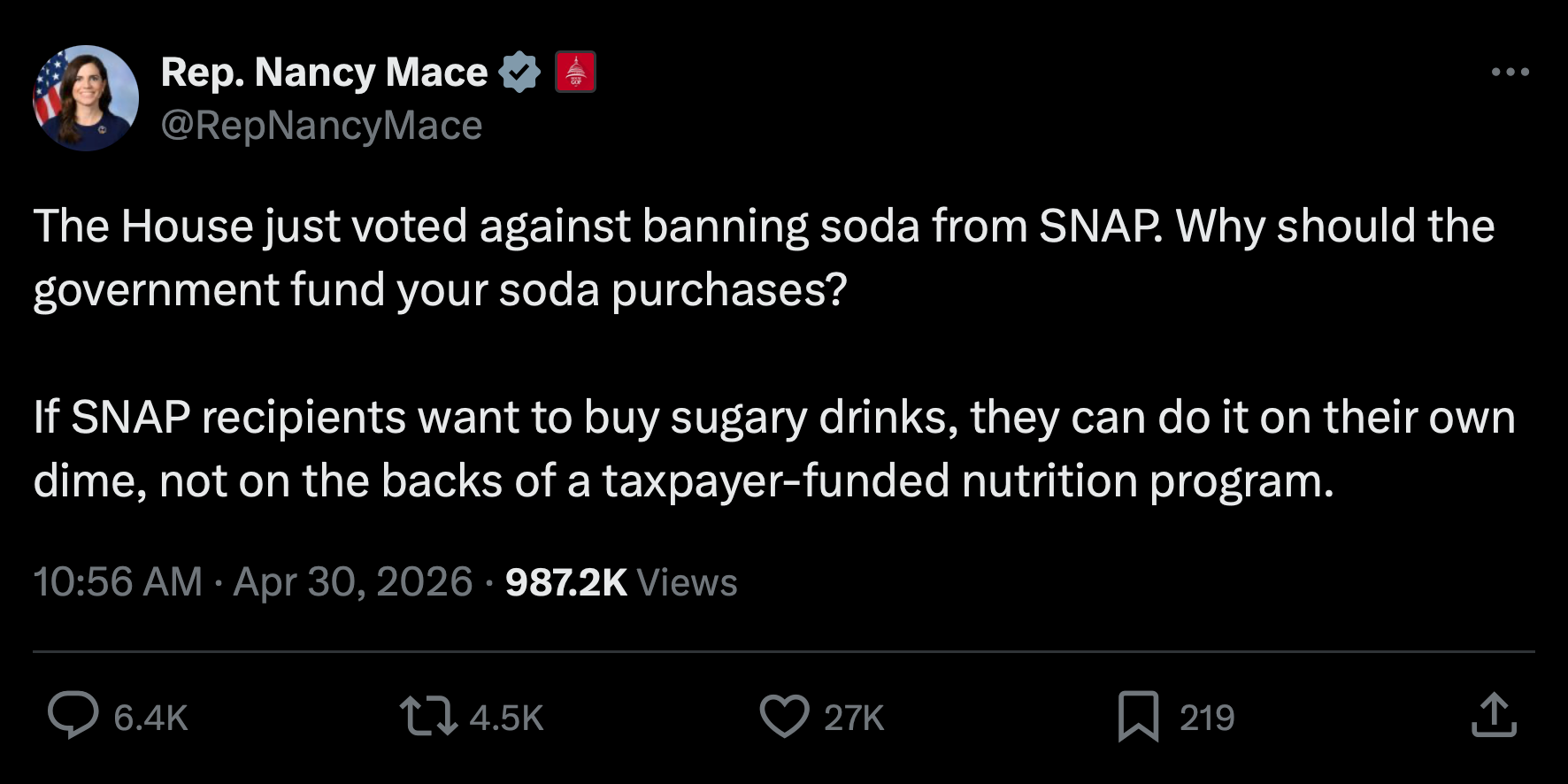Click the Apr 30, 2026 date
Viewport: 1568px width, 784px height.
[353, 582]
